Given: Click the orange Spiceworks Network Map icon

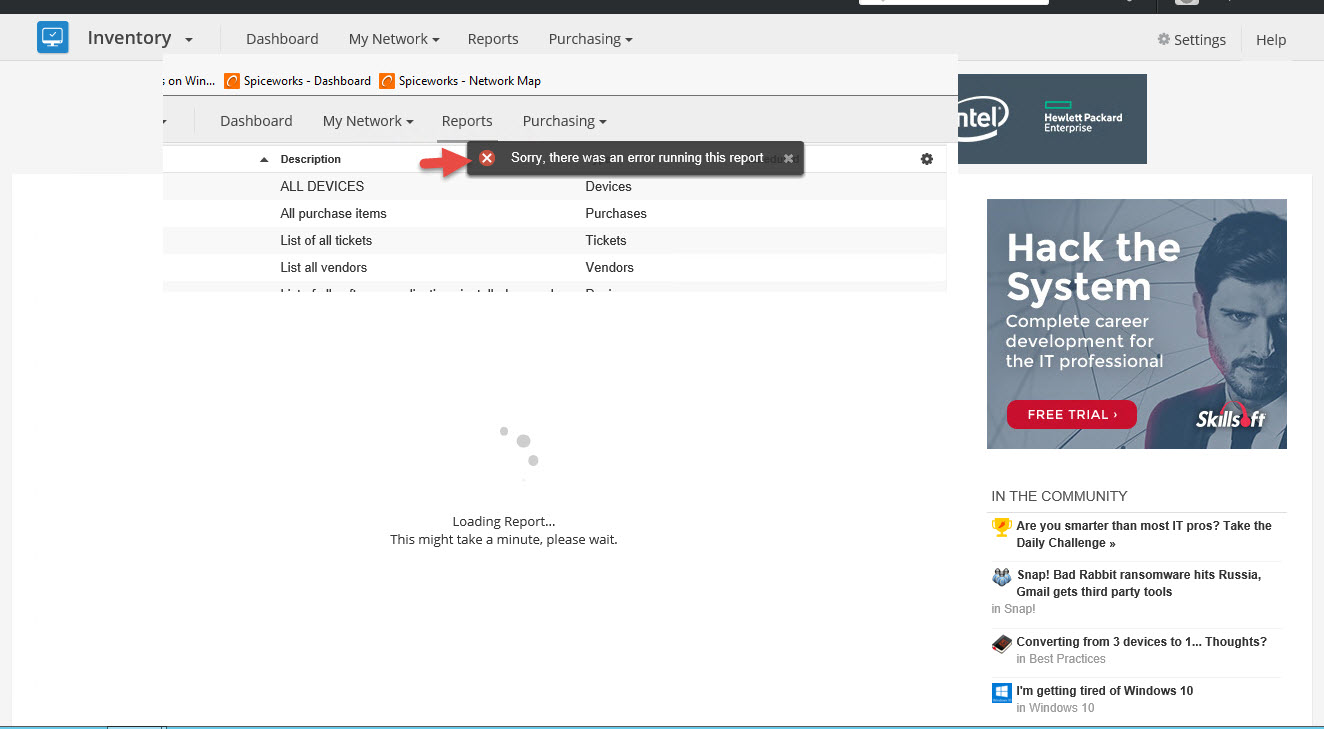Looking at the screenshot, I should point(387,80).
